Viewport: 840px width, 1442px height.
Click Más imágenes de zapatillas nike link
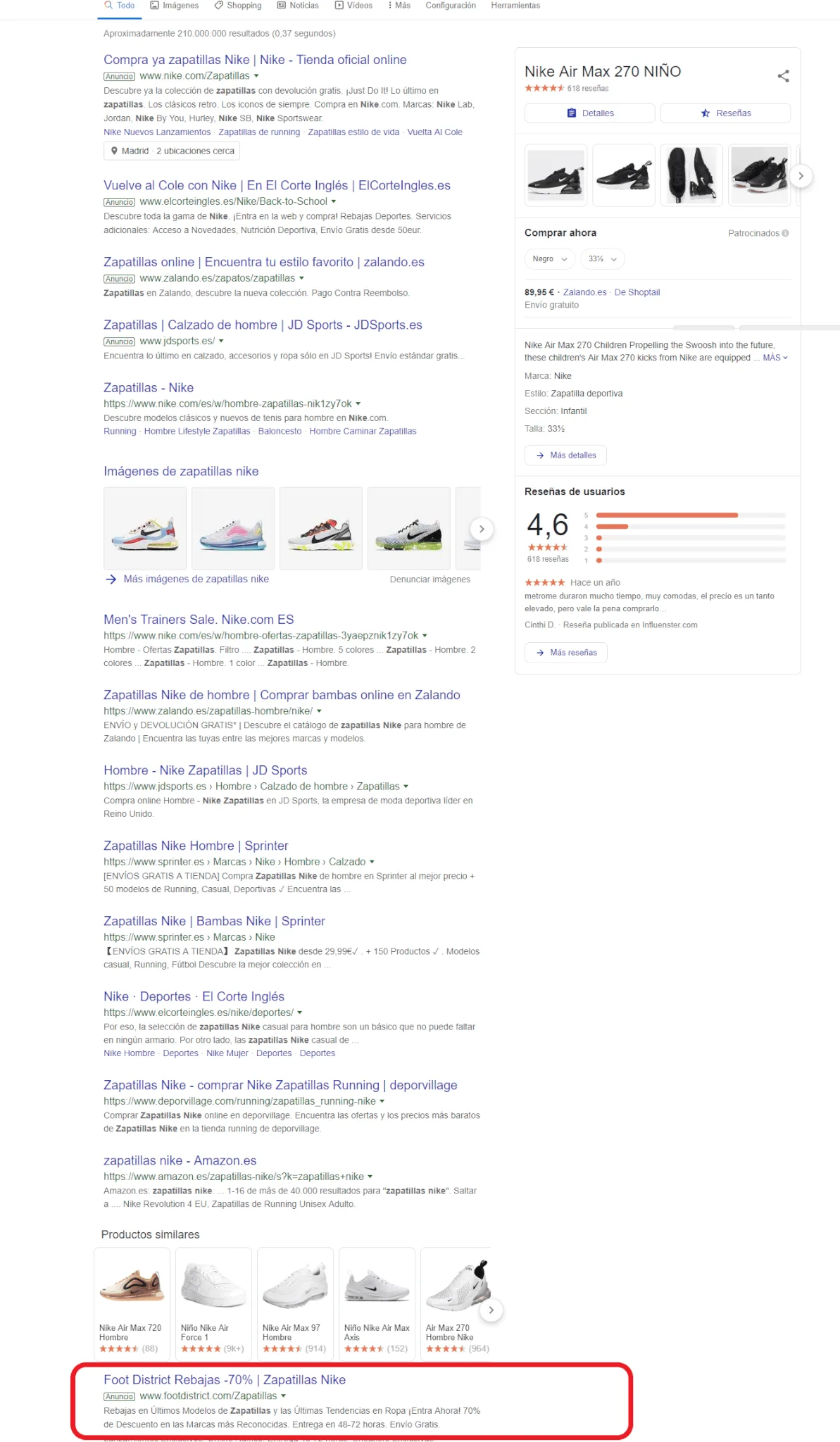[x=196, y=579]
